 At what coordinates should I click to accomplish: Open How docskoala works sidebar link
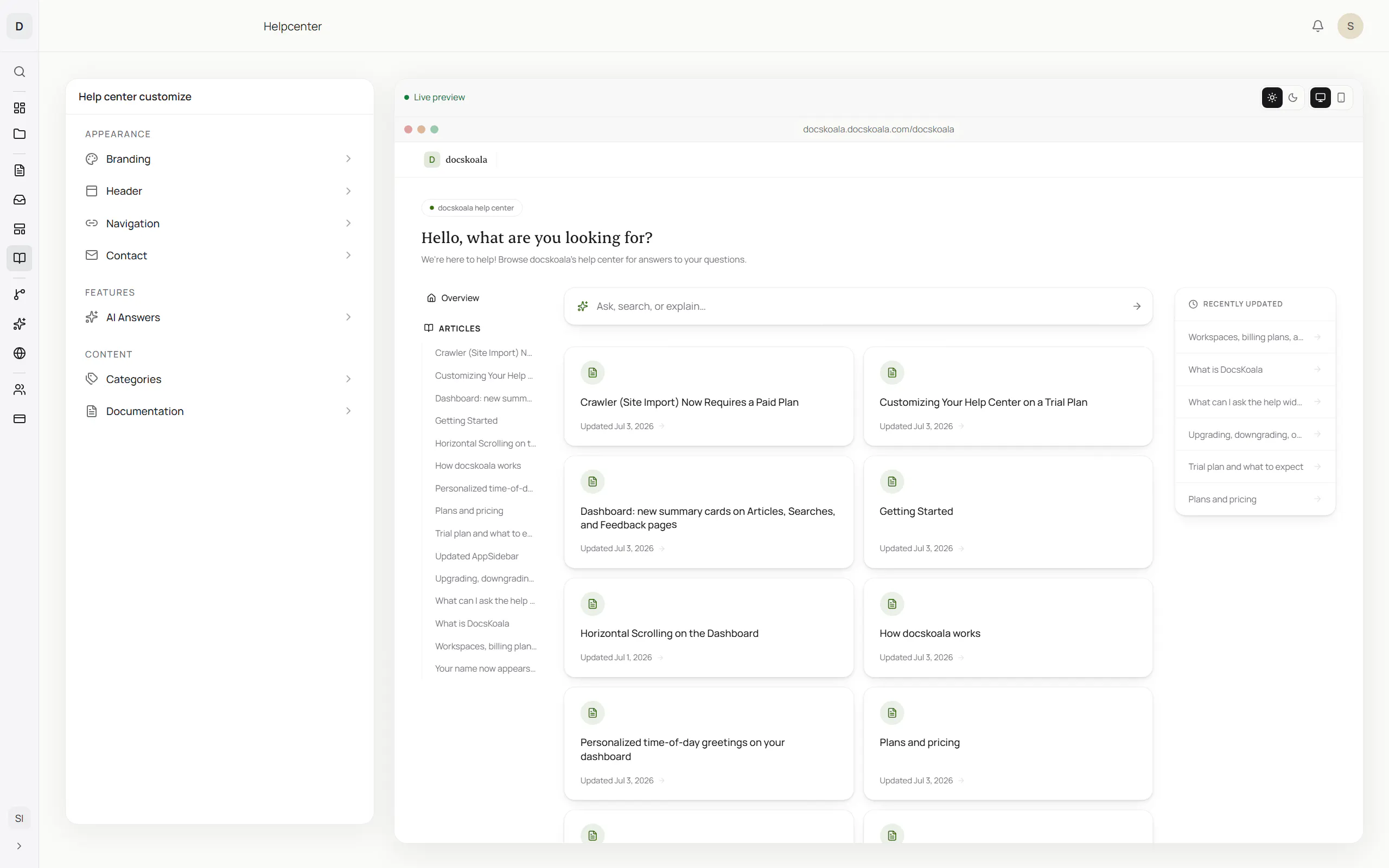pyautogui.click(x=477, y=465)
